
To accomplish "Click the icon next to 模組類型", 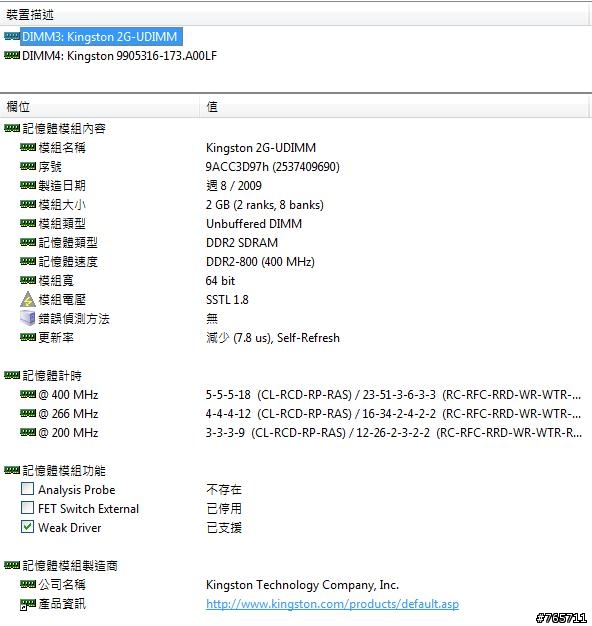I will pyautogui.click(x=28, y=223).
